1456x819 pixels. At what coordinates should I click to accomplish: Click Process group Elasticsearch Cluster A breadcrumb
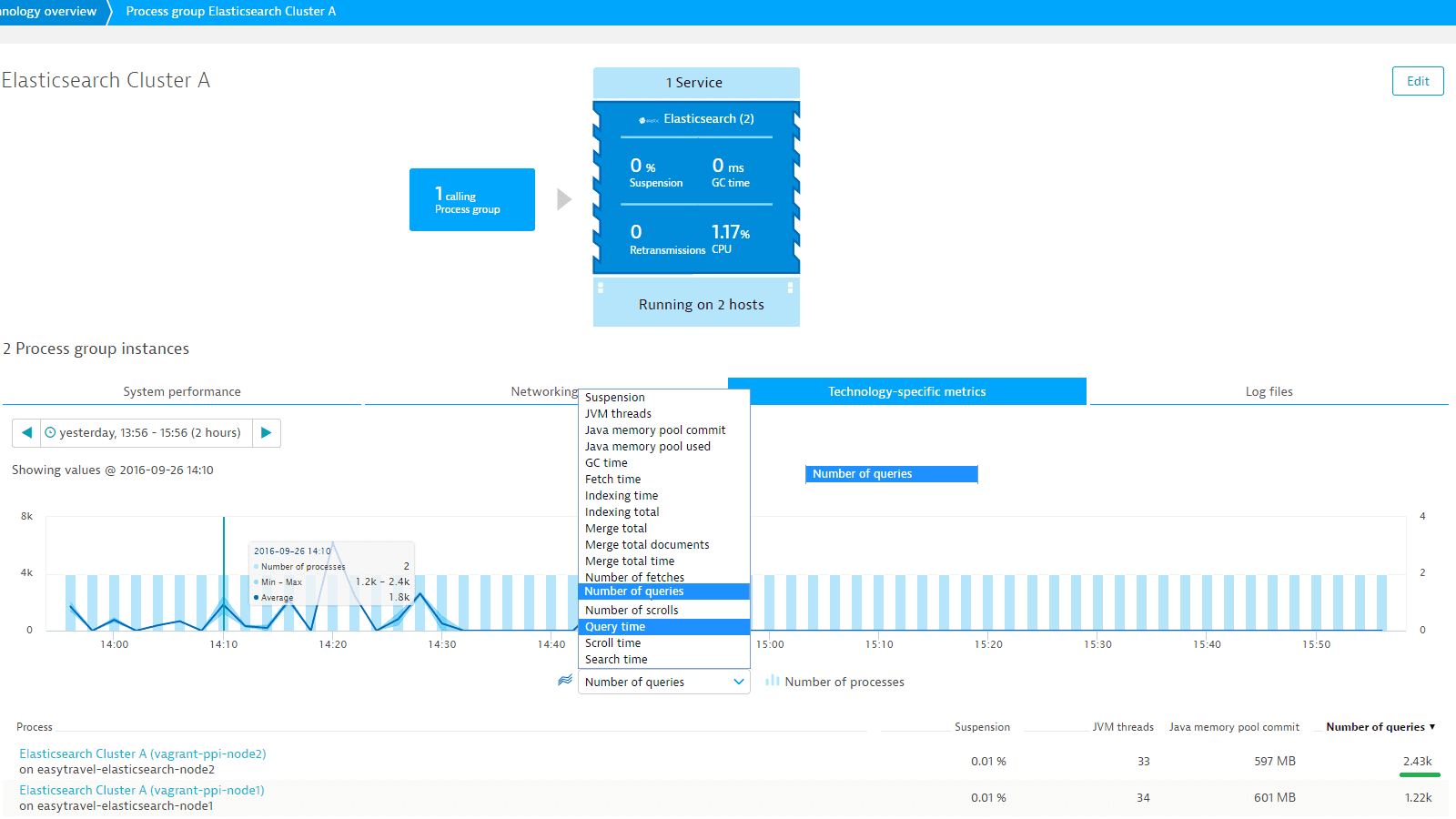pyautogui.click(x=231, y=11)
